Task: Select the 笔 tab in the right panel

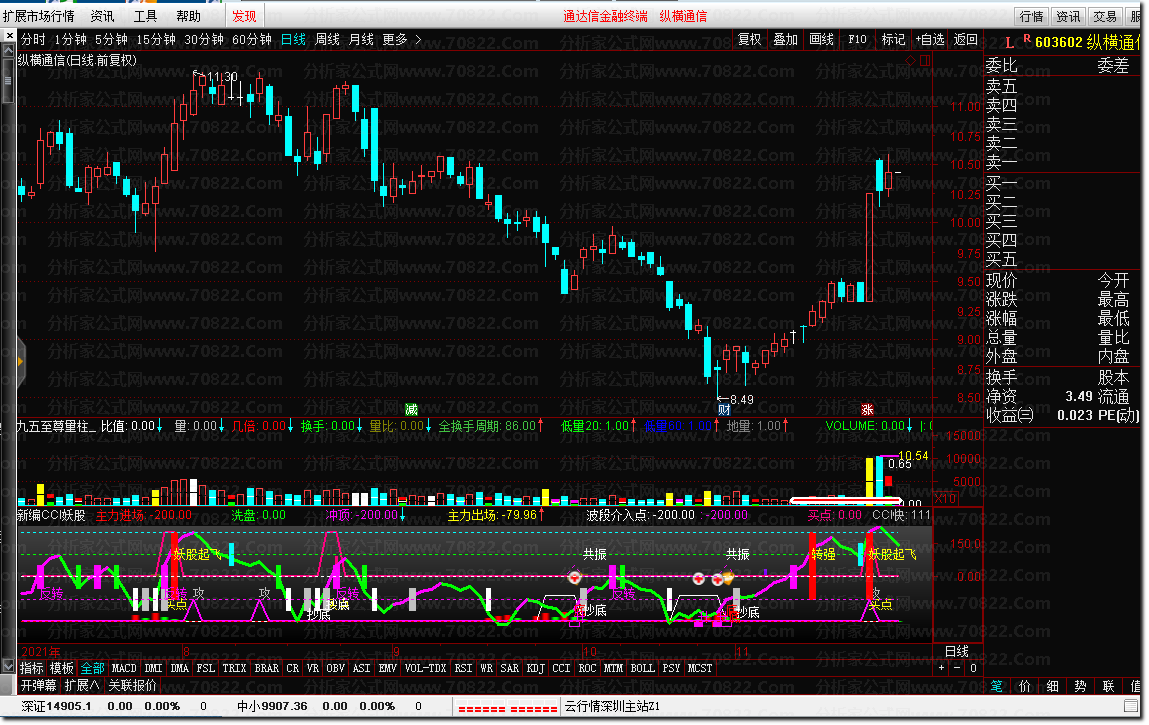Action: (997, 686)
